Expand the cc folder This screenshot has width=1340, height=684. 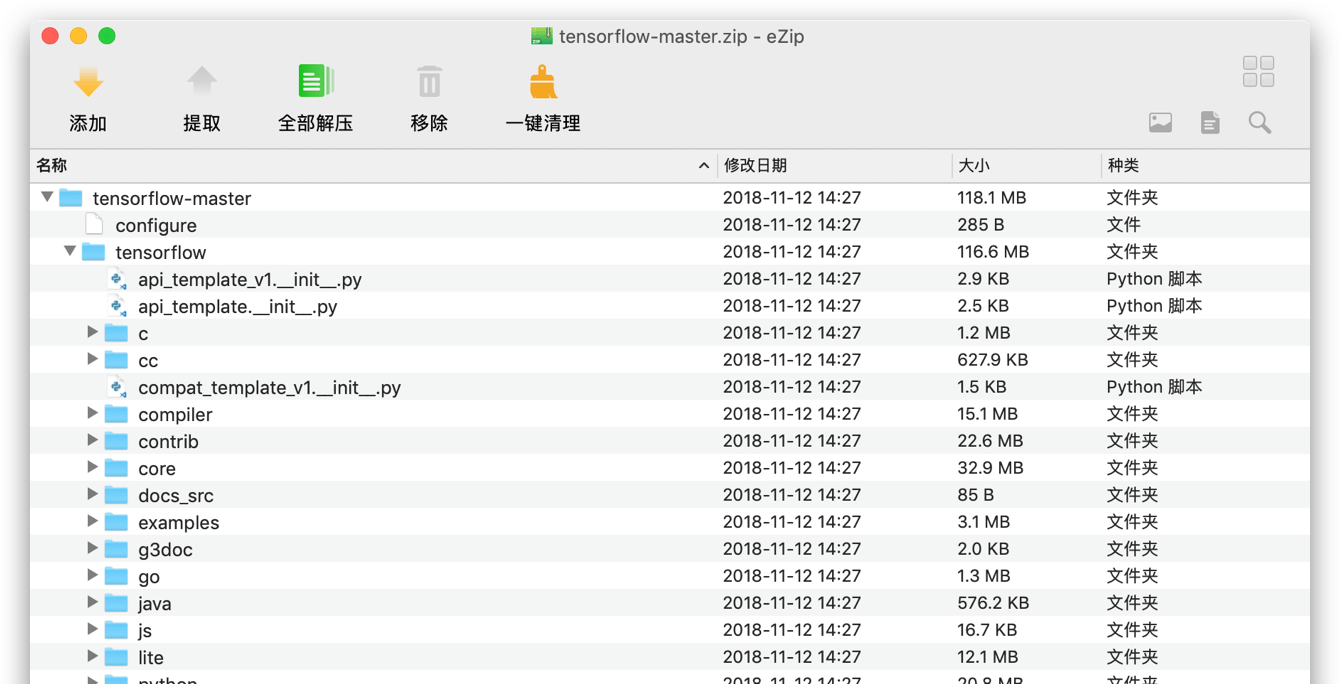92,359
